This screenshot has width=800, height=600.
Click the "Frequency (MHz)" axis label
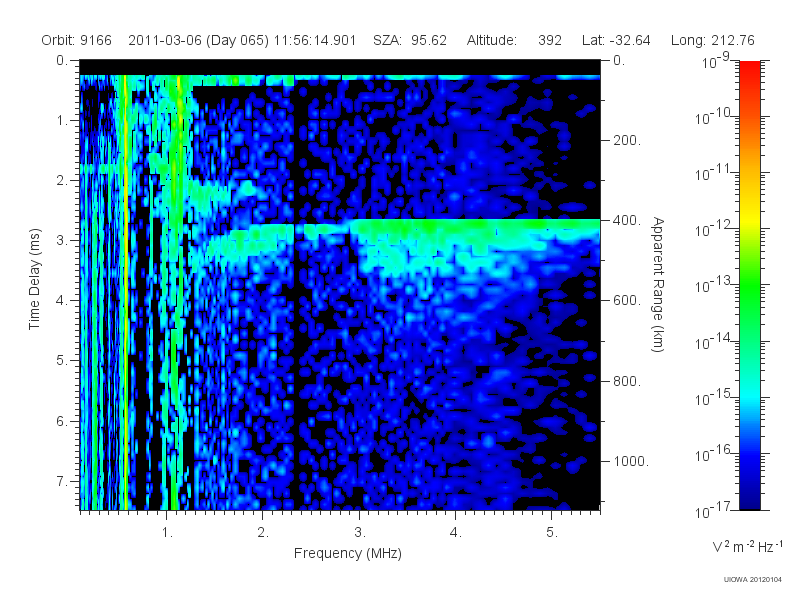(x=348, y=553)
